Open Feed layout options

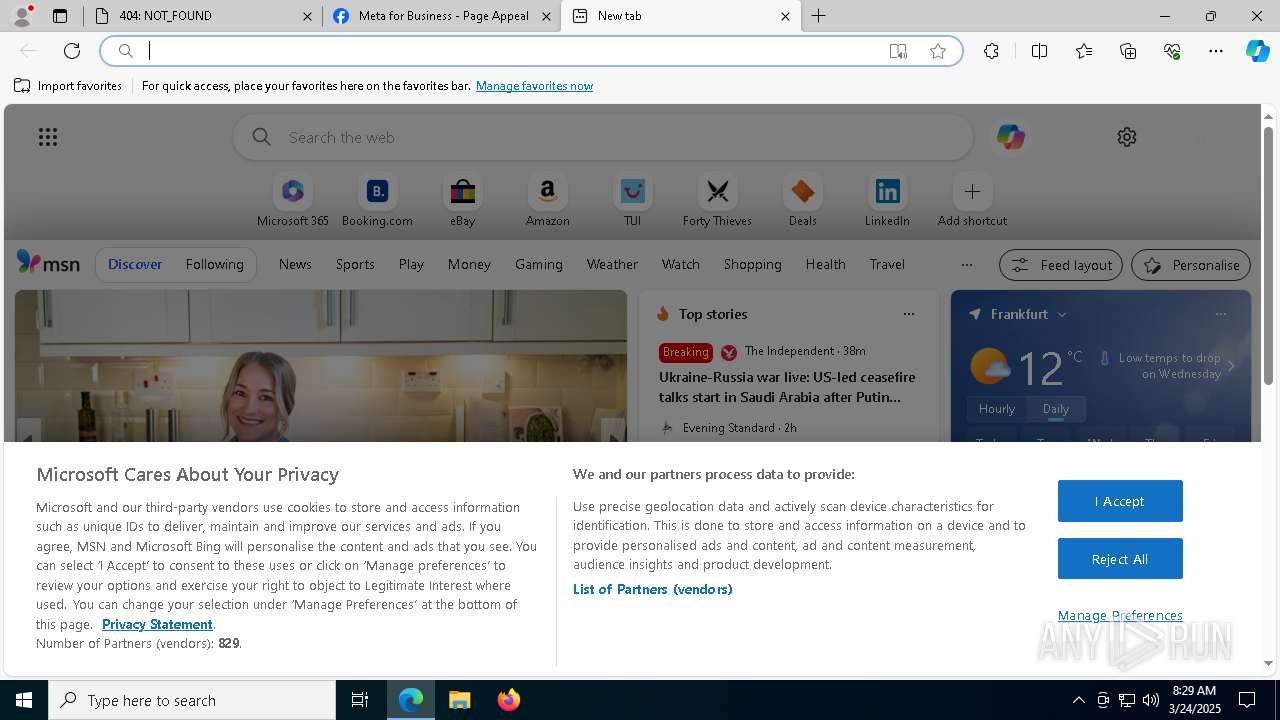[1061, 265]
